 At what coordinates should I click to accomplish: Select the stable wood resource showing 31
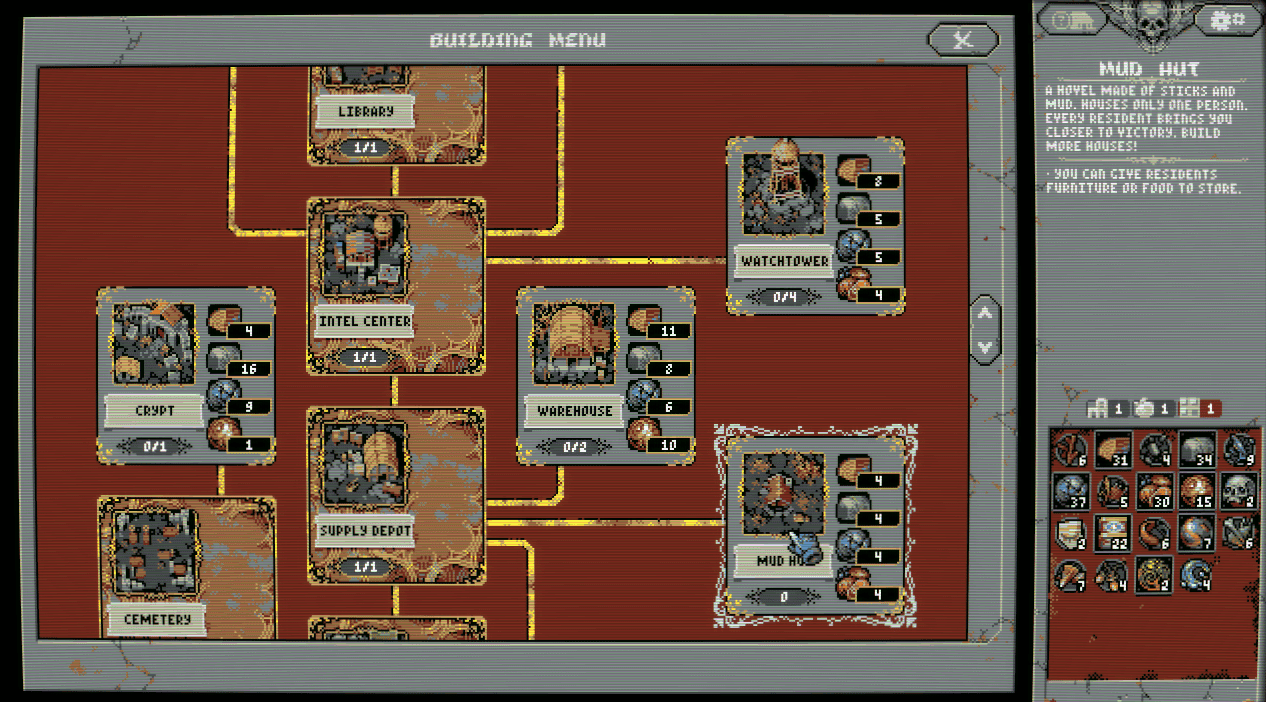(x=1112, y=450)
